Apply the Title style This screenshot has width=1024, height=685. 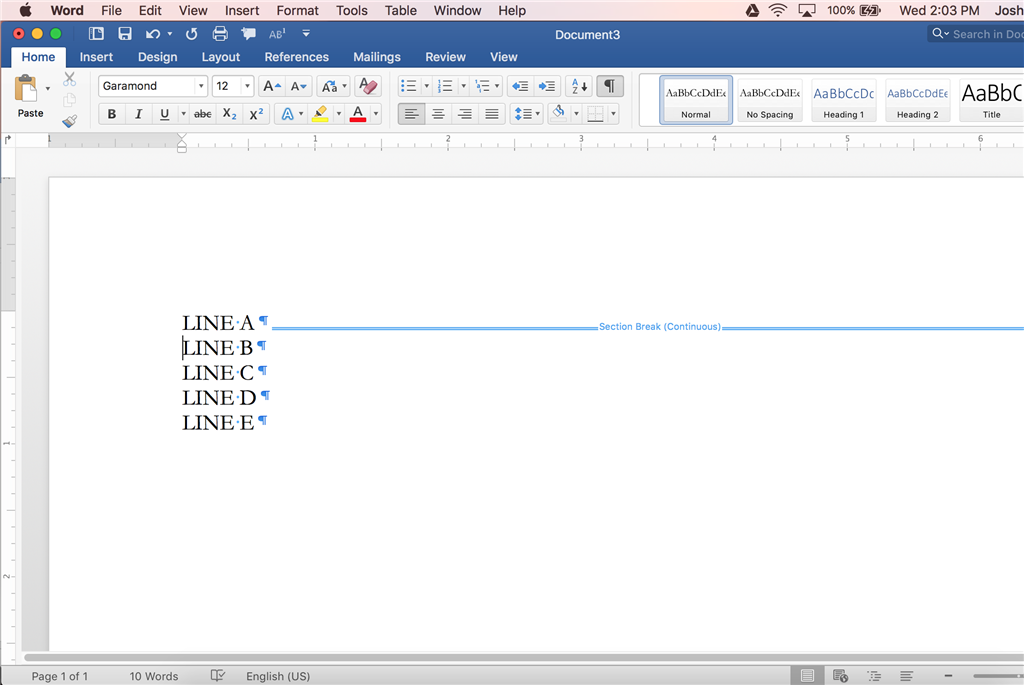pos(991,100)
